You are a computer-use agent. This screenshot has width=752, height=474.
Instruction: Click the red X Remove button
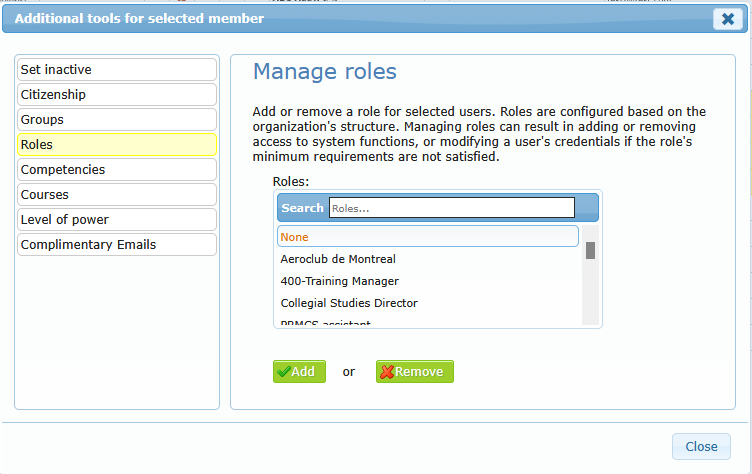[x=414, y=371]
